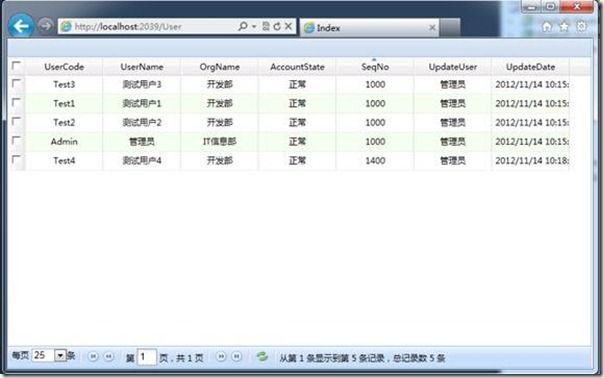Viewport: 604px width, 378px height.
Task: Go to the previous page in pager
Action: click(x=109, y=356)
